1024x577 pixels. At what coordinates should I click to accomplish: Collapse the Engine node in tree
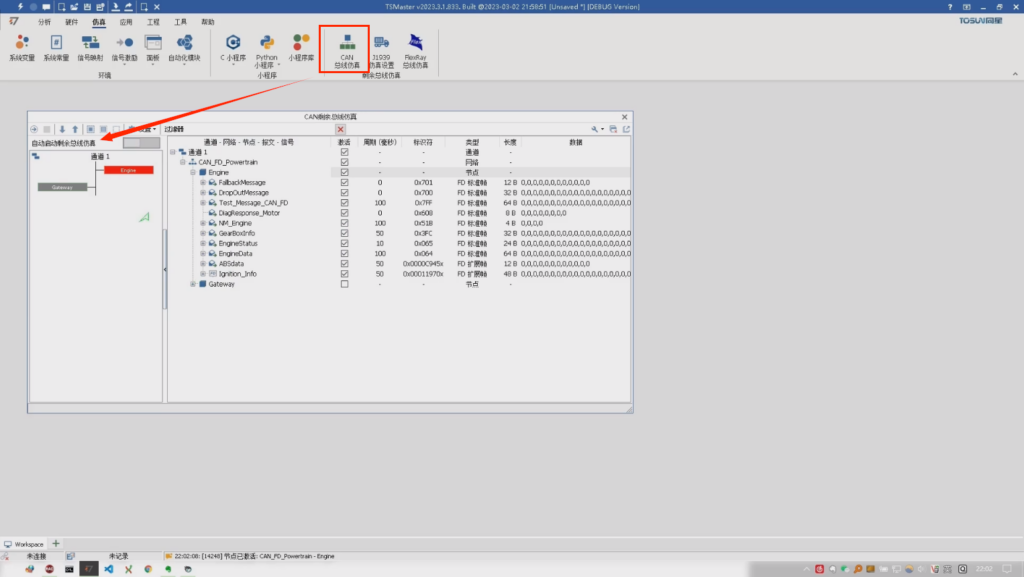point(192,172)
